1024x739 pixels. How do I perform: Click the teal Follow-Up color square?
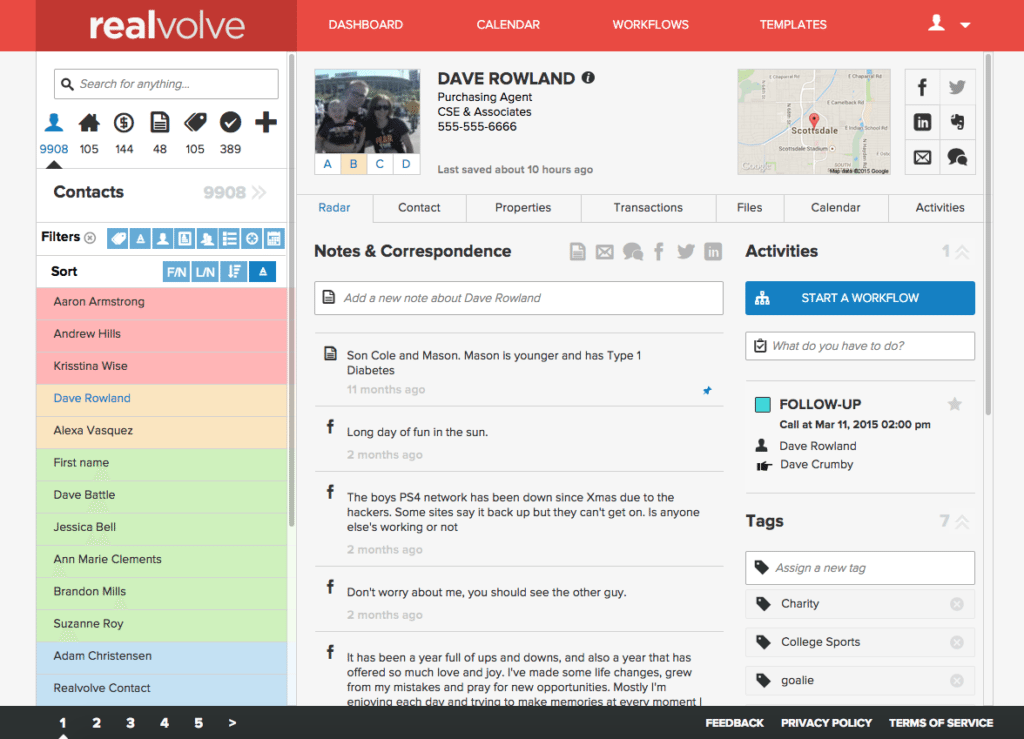click(x=762, y=405)
